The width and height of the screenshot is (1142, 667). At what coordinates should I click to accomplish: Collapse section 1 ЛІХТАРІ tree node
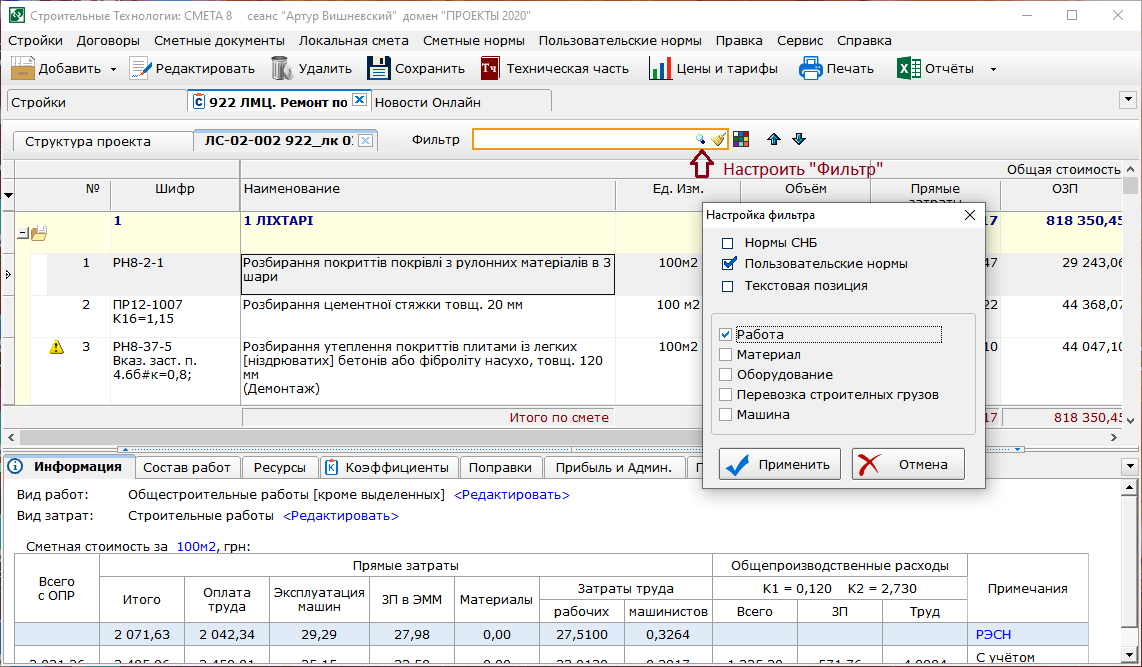[x=22, y=234]
